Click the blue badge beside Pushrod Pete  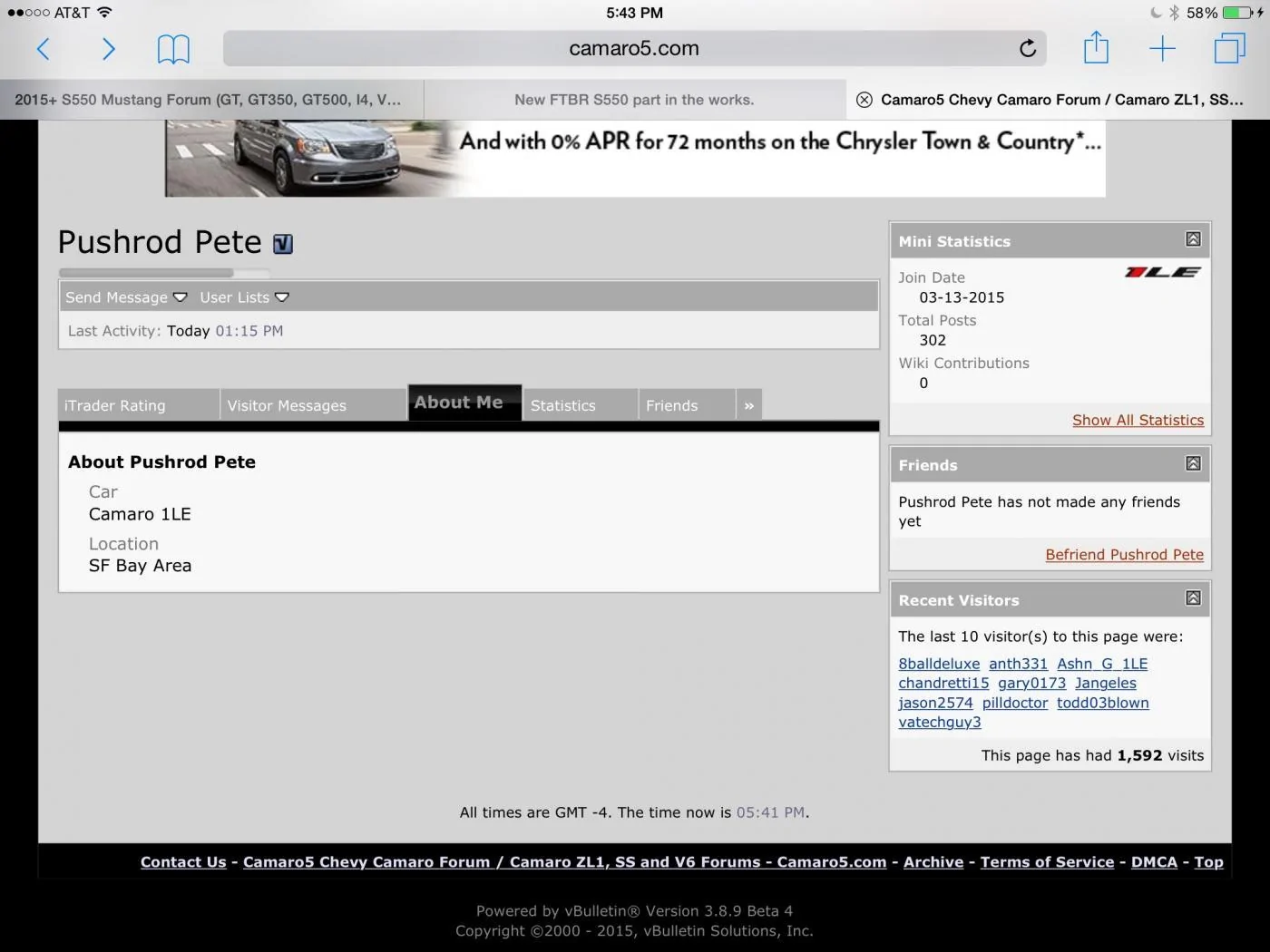tap(283, 244)
